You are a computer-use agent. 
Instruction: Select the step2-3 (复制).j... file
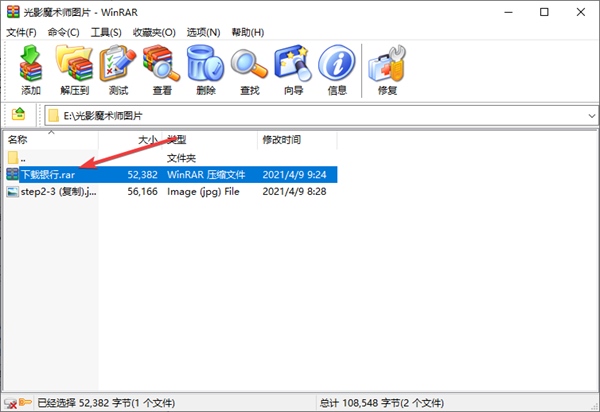pyautogui.click(x=58, y=191)
